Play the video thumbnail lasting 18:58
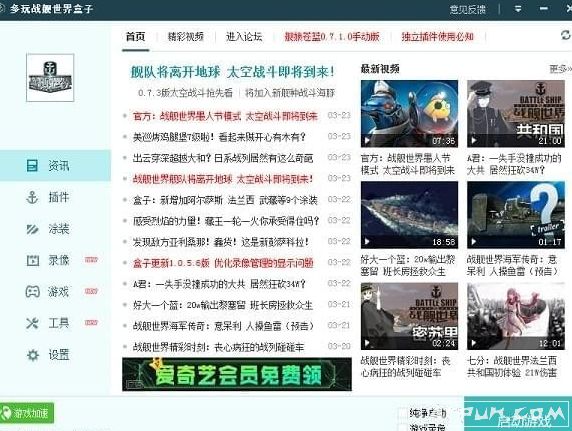The height and width of the screenshot is (431, 572). (409, 215)
